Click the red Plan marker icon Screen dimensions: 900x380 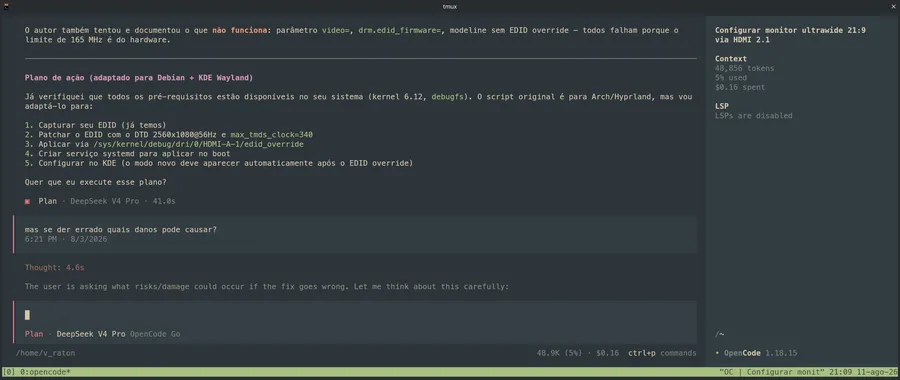point(27,201)
